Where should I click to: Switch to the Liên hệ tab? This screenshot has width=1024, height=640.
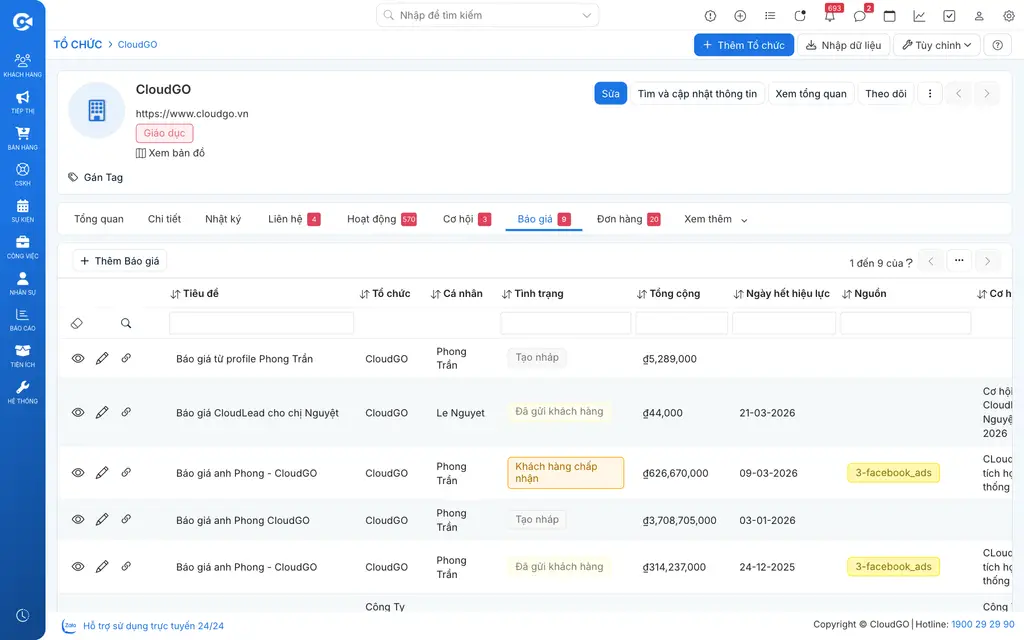pyautogui.click(x=293, y=219)
